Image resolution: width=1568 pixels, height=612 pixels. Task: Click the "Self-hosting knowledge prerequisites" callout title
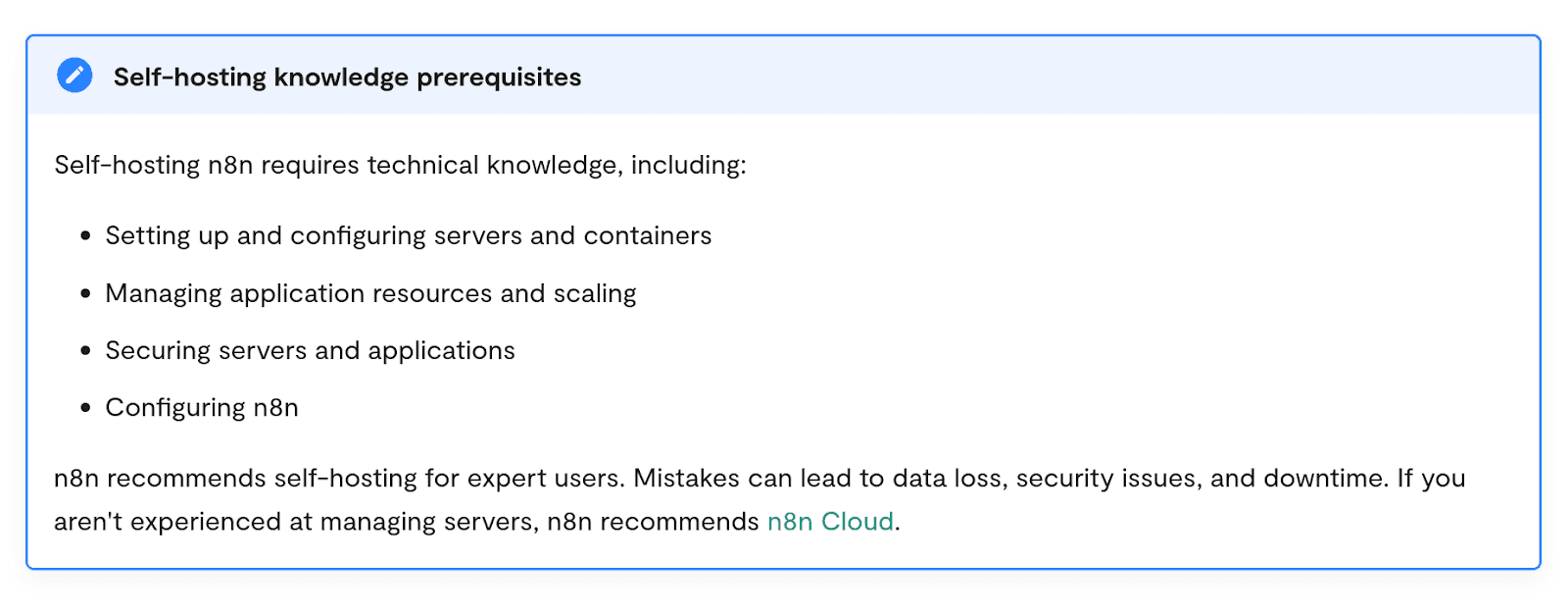tap(347, 77)
